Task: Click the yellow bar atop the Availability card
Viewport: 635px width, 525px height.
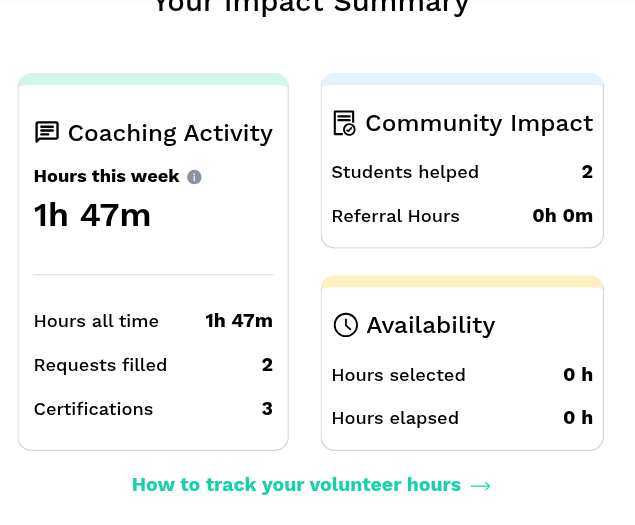Action: click(462, 282)
